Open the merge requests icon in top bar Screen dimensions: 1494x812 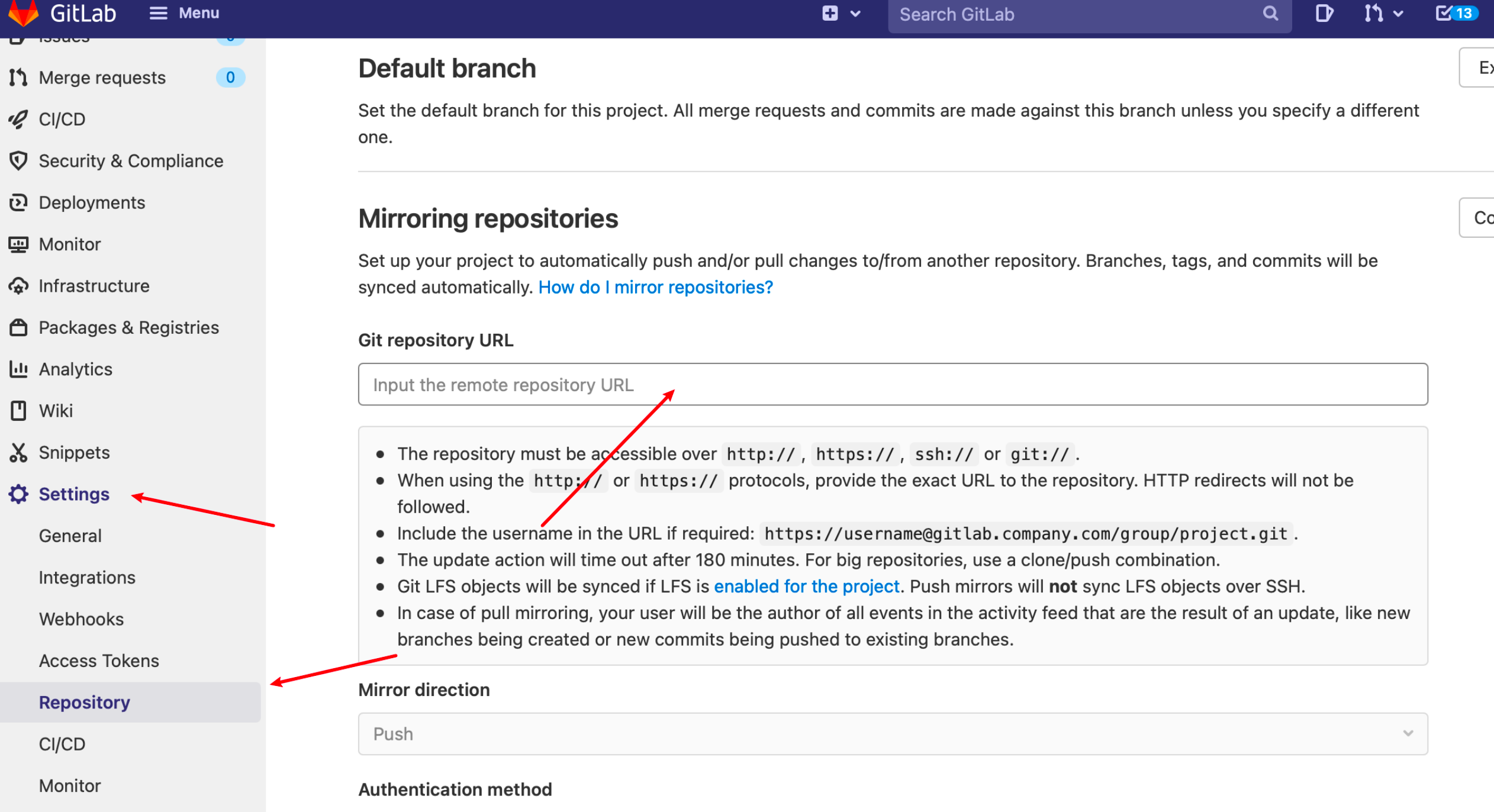tap(1374, 13)
